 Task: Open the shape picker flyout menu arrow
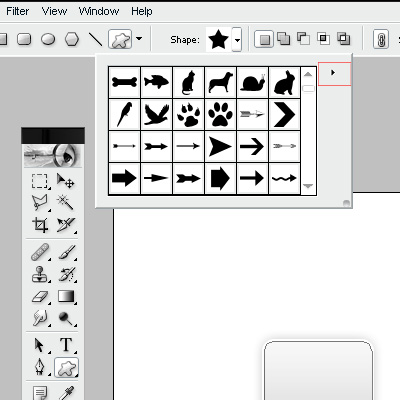[x=334, y=74]
